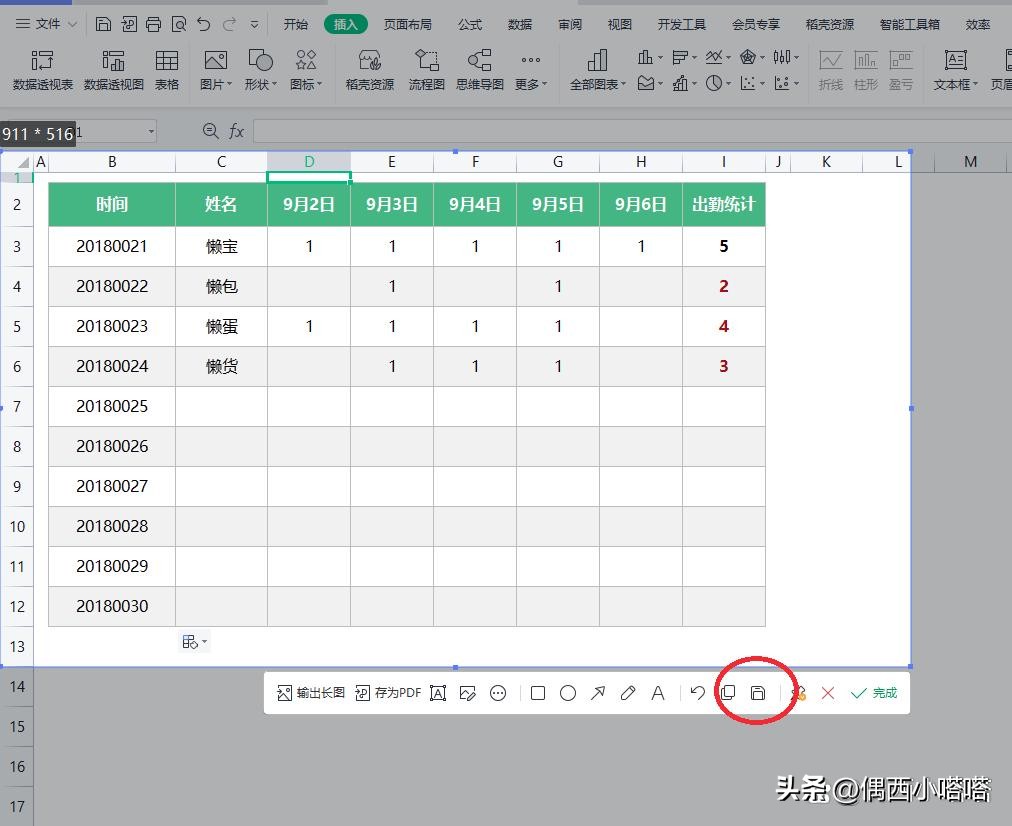Click the copy screenshot icon
The width and height of the screenshot is (1012, 826).
click(x=728, y=693)
